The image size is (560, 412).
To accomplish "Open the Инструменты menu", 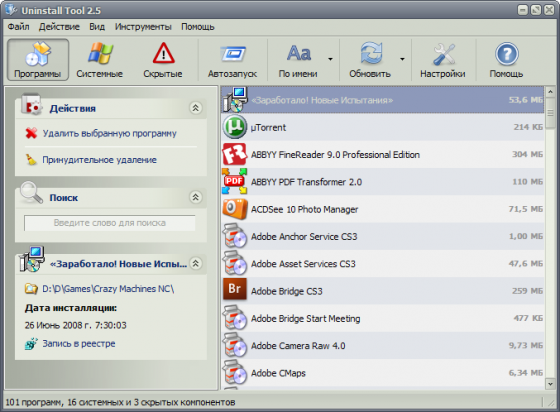I will click(143, 27).
